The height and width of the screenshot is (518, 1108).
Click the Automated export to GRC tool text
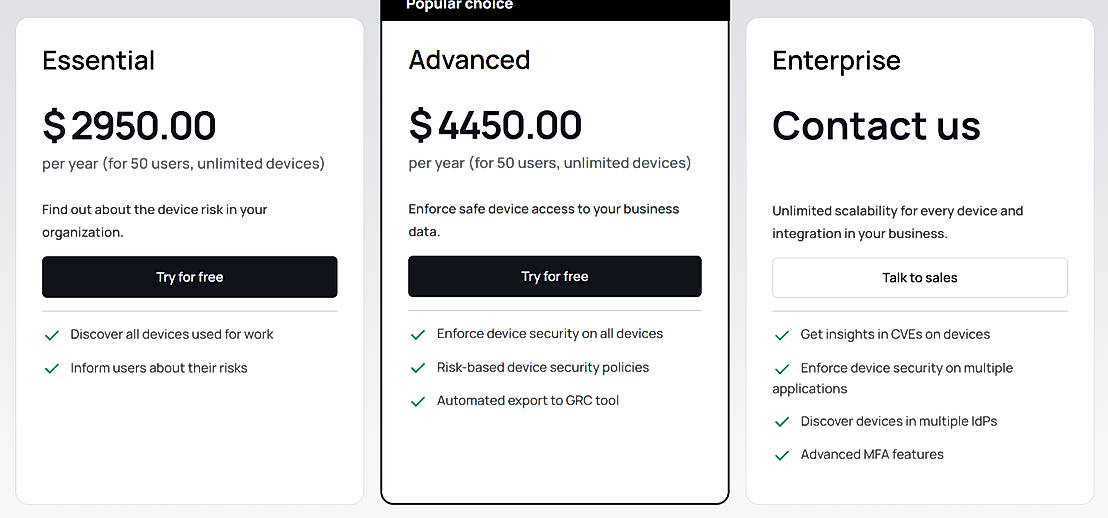[x=528, y=401]
